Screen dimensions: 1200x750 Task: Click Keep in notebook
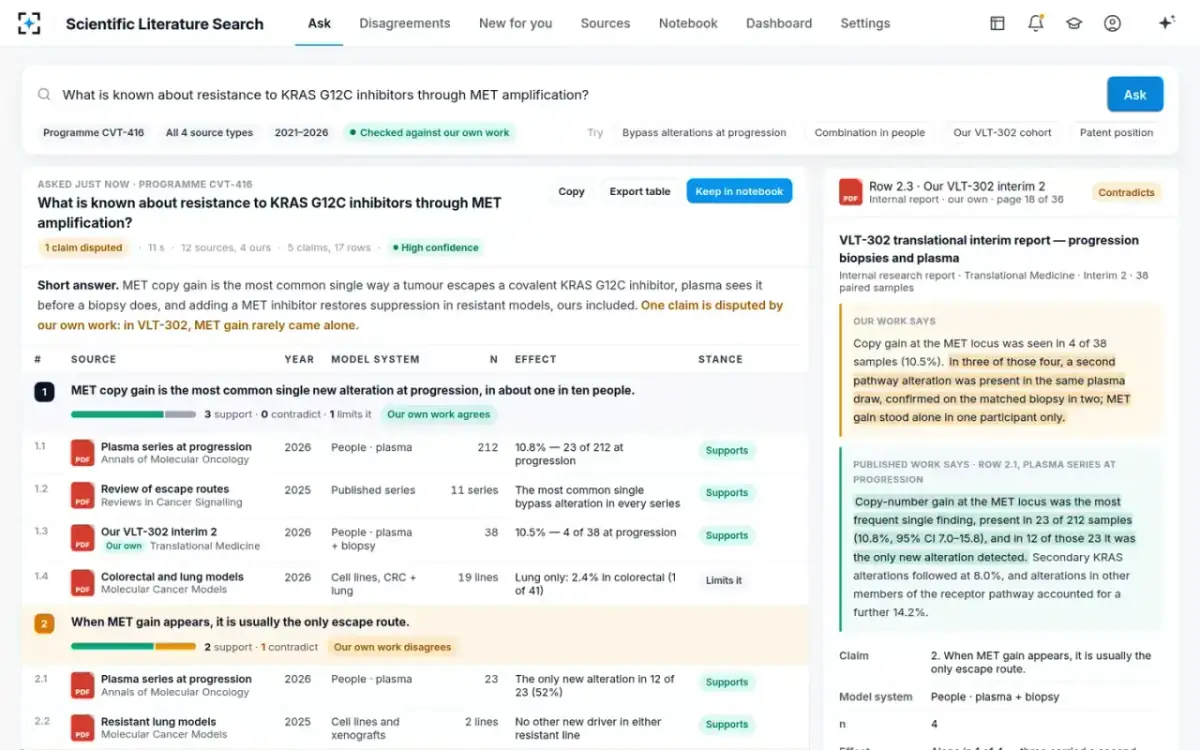click(739, 191)
